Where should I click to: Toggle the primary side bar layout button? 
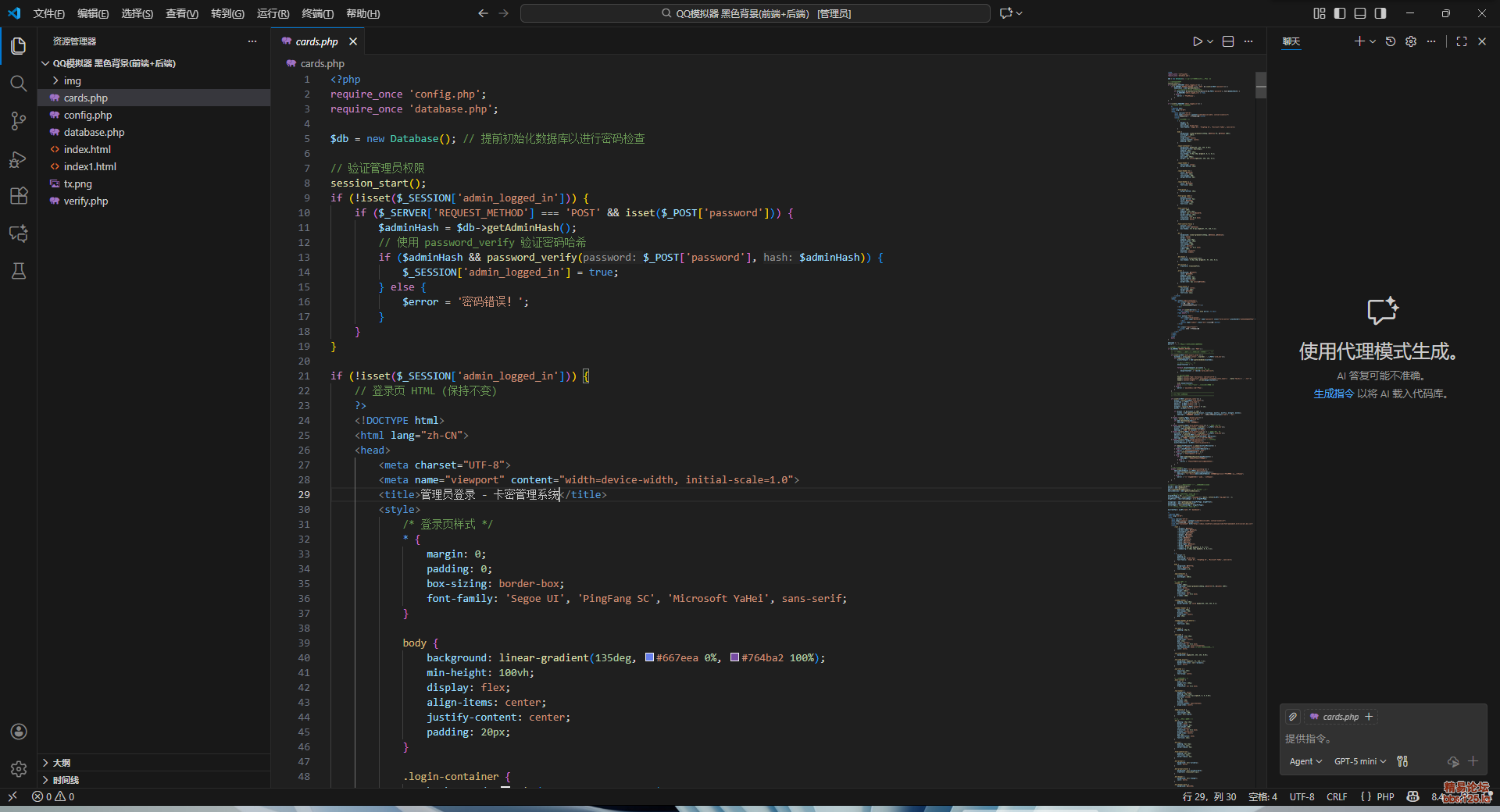(1340, 13)
